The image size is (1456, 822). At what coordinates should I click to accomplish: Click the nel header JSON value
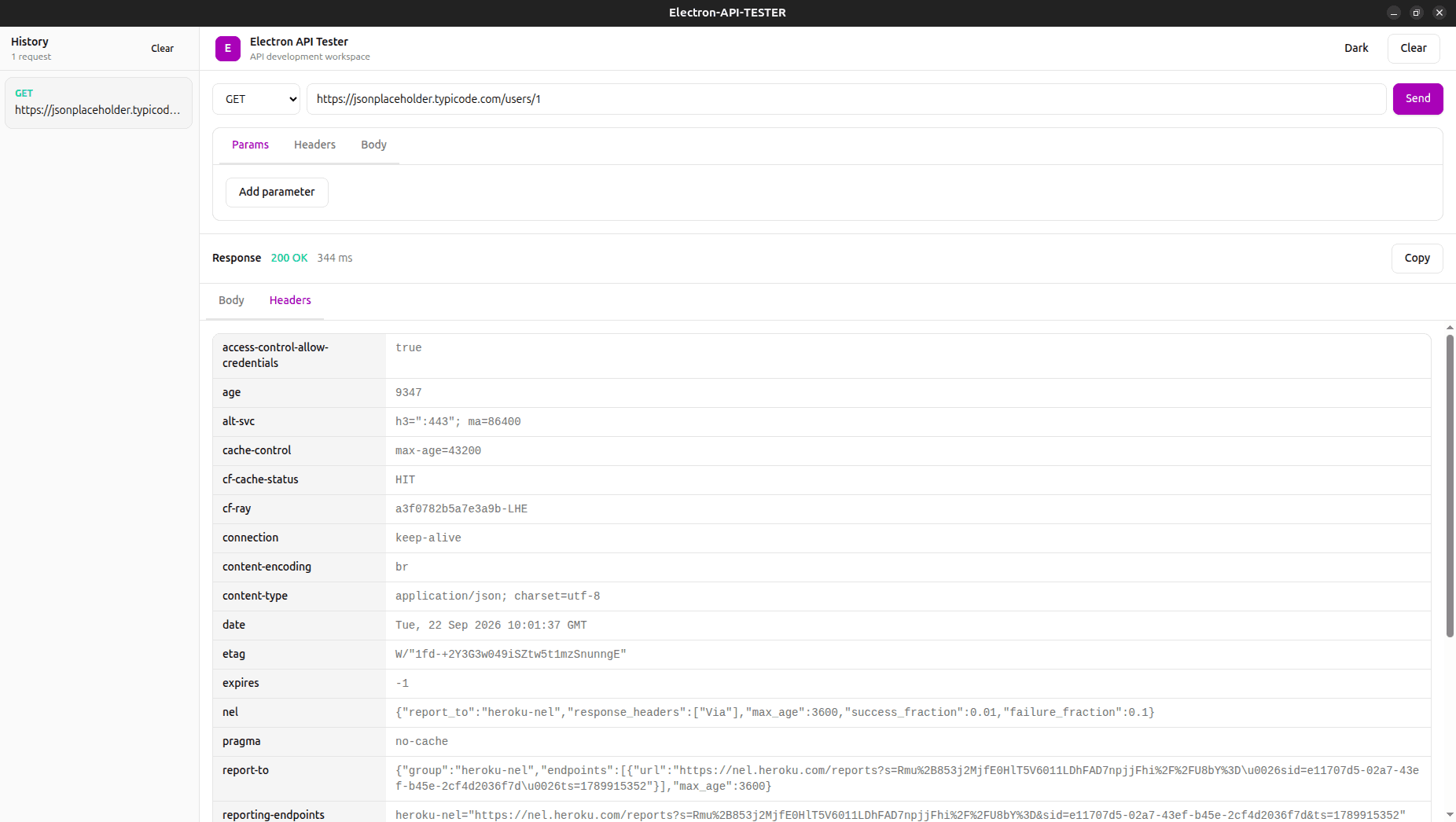coord(775,713)
